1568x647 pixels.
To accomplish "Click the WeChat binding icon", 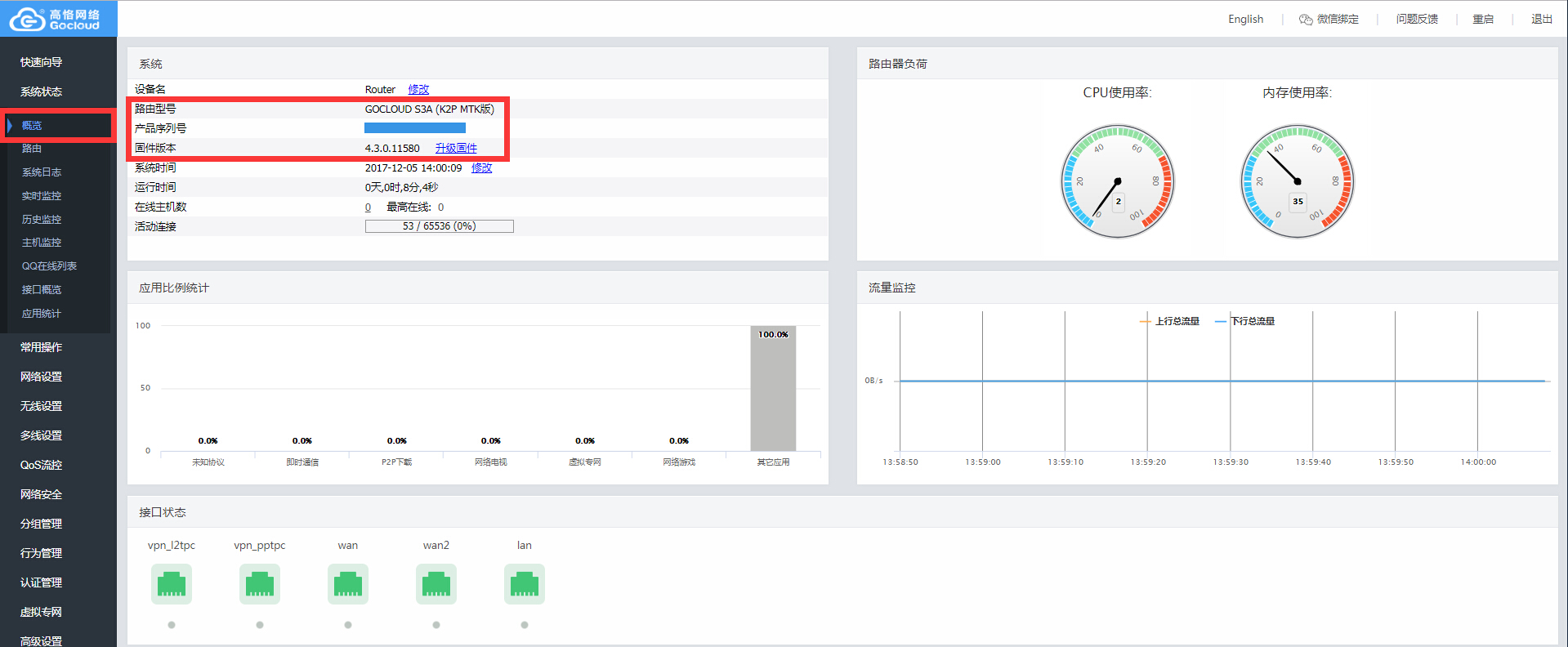I will point(1306,20).
